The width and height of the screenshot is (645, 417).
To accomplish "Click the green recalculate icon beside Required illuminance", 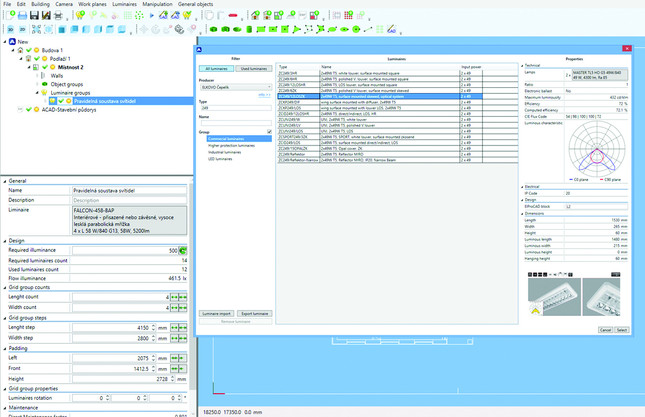I will 184,250.
